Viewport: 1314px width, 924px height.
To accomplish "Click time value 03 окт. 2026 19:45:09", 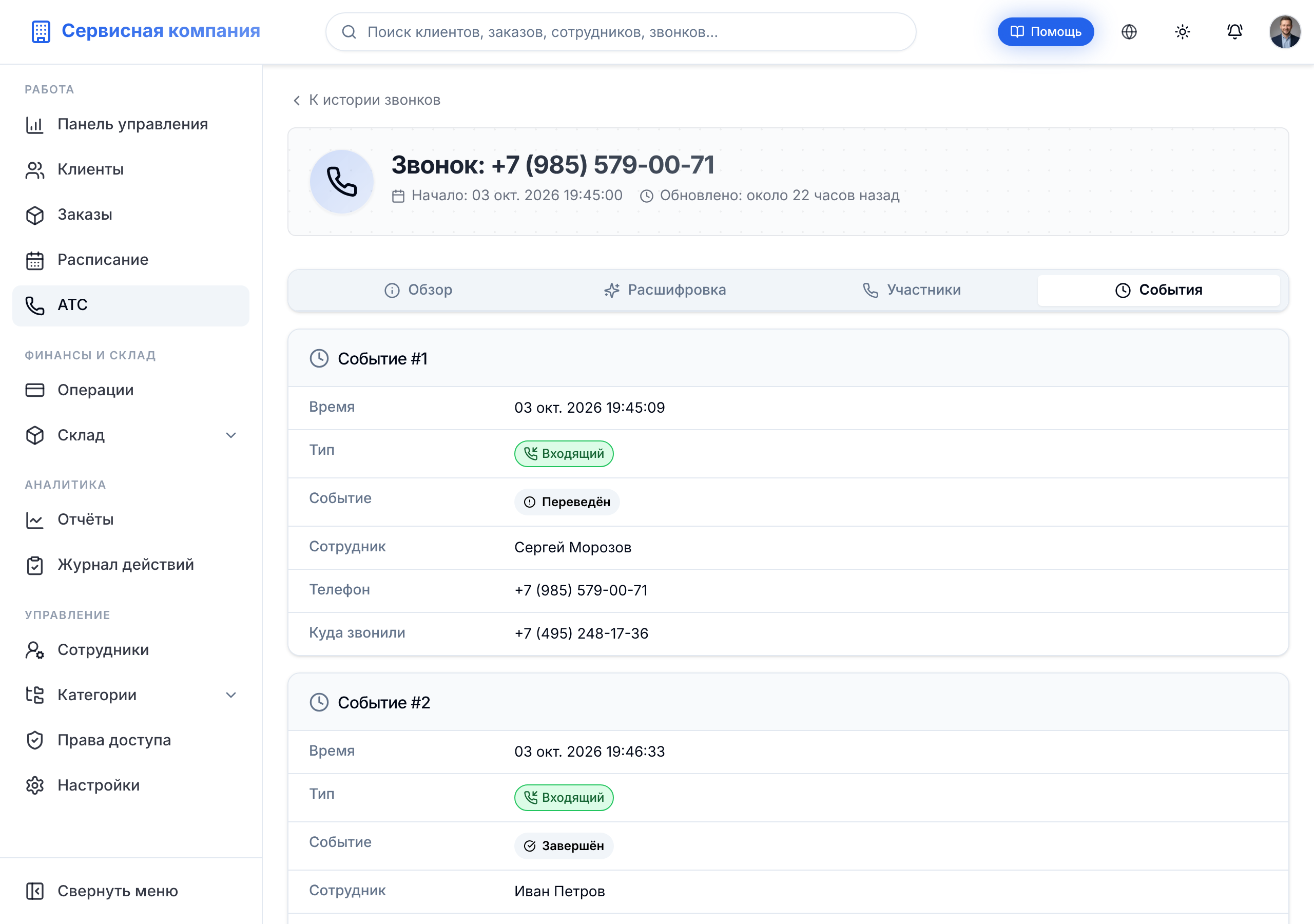I will click(589, 408).
